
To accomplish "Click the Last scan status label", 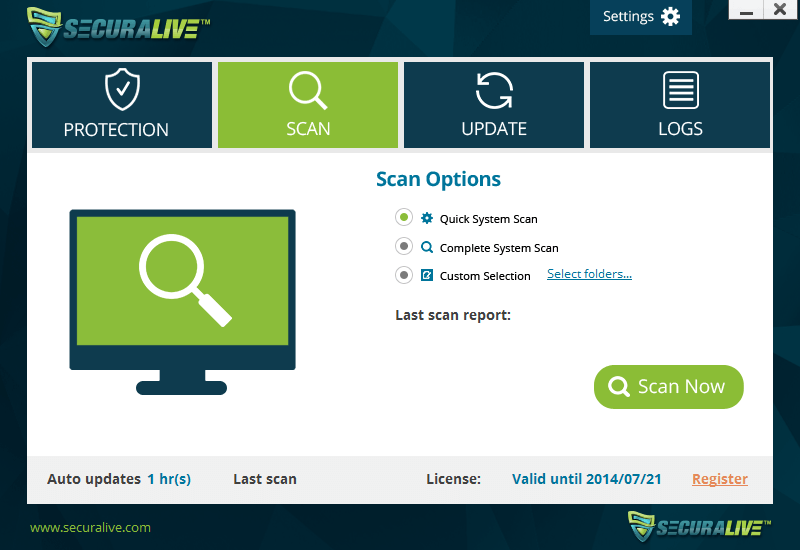I will (x=265, y=479).
